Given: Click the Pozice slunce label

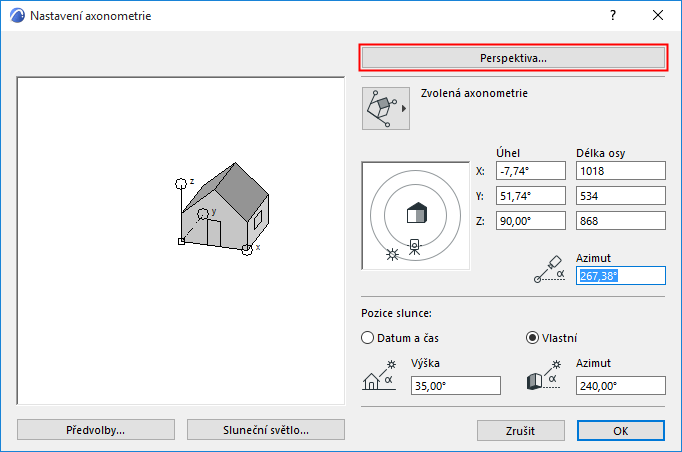Looking at the screenshot, I should (396, 313).
